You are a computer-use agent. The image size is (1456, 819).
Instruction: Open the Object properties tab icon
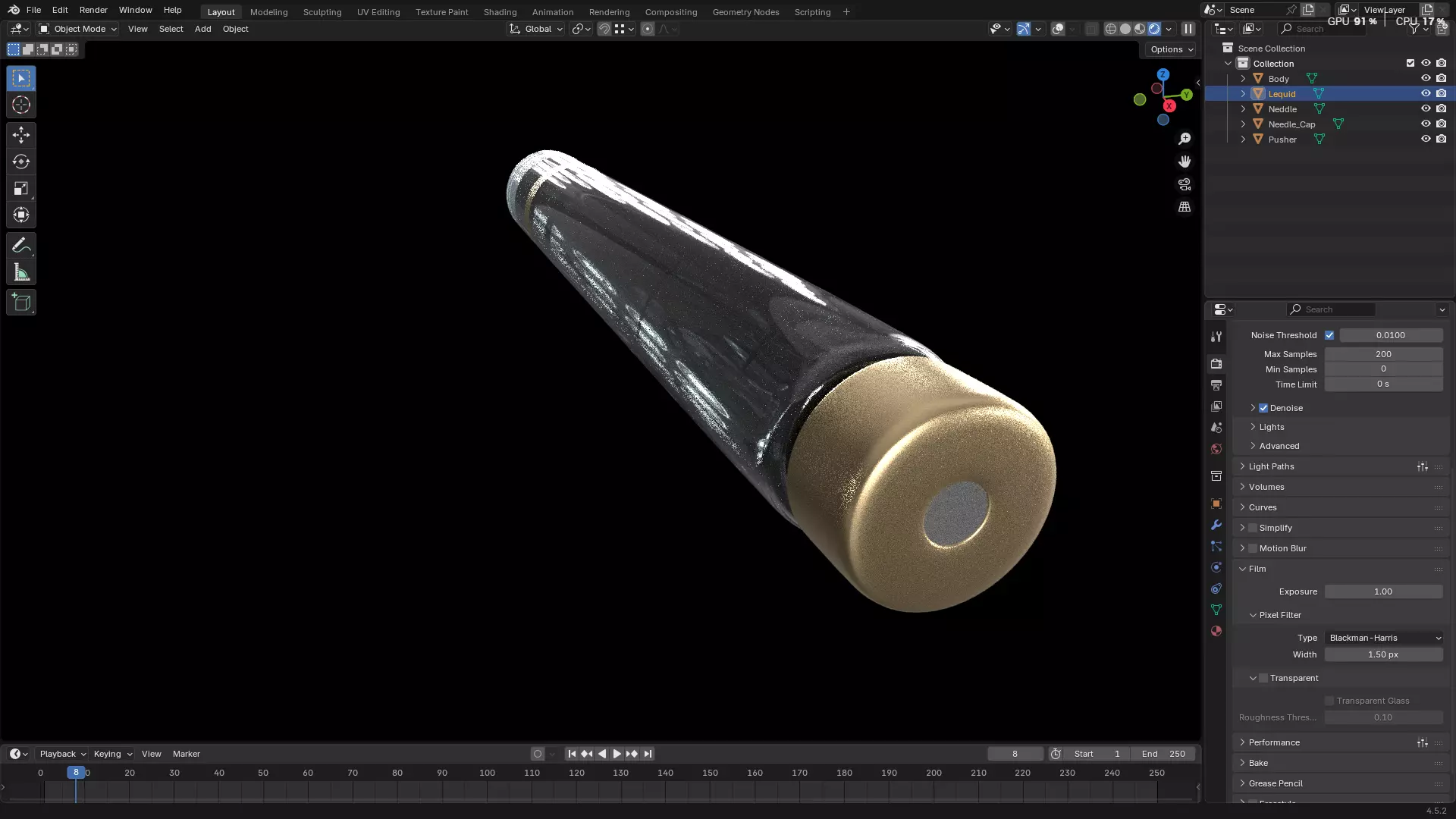(x=1216, y=504)
